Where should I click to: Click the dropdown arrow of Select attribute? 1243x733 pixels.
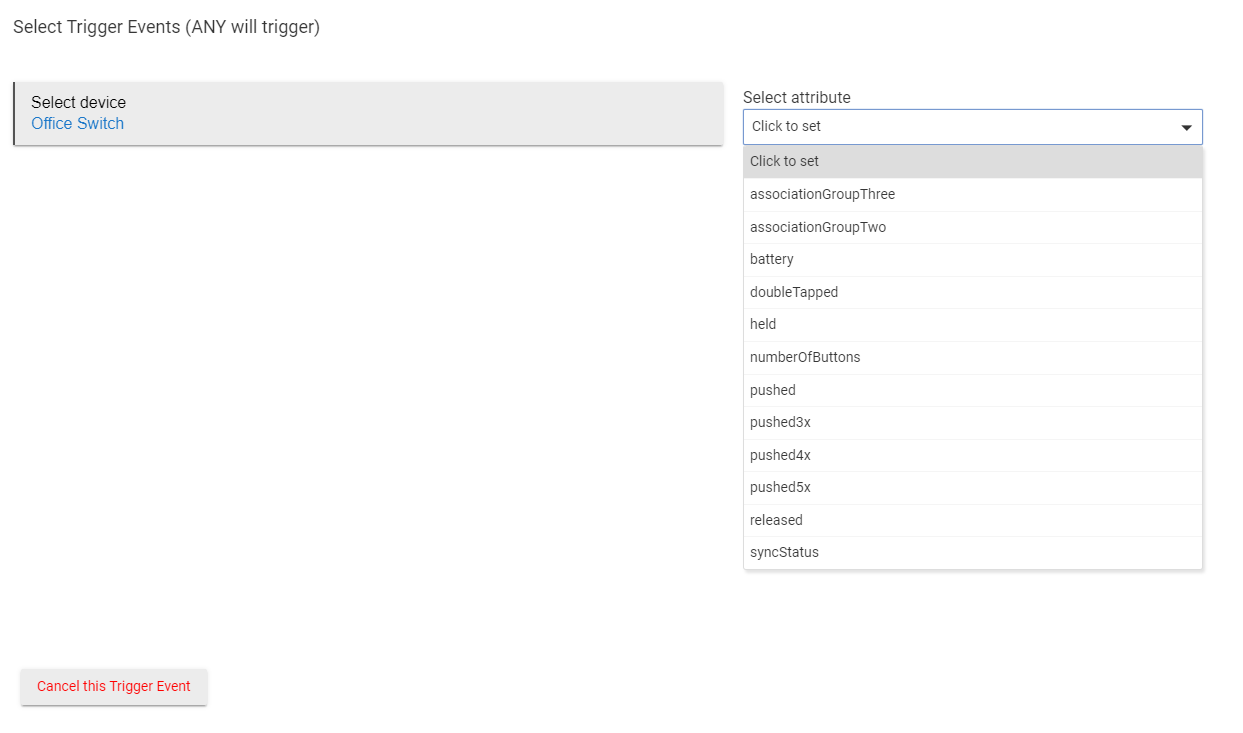point(1186,127)
